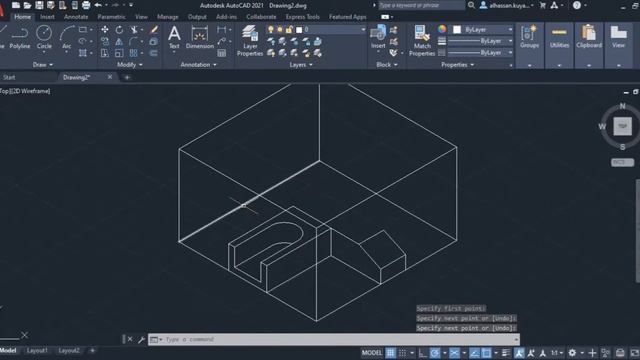
Task: Click the Save icon in quick access toolbar
Action: [x=39, y=5]
